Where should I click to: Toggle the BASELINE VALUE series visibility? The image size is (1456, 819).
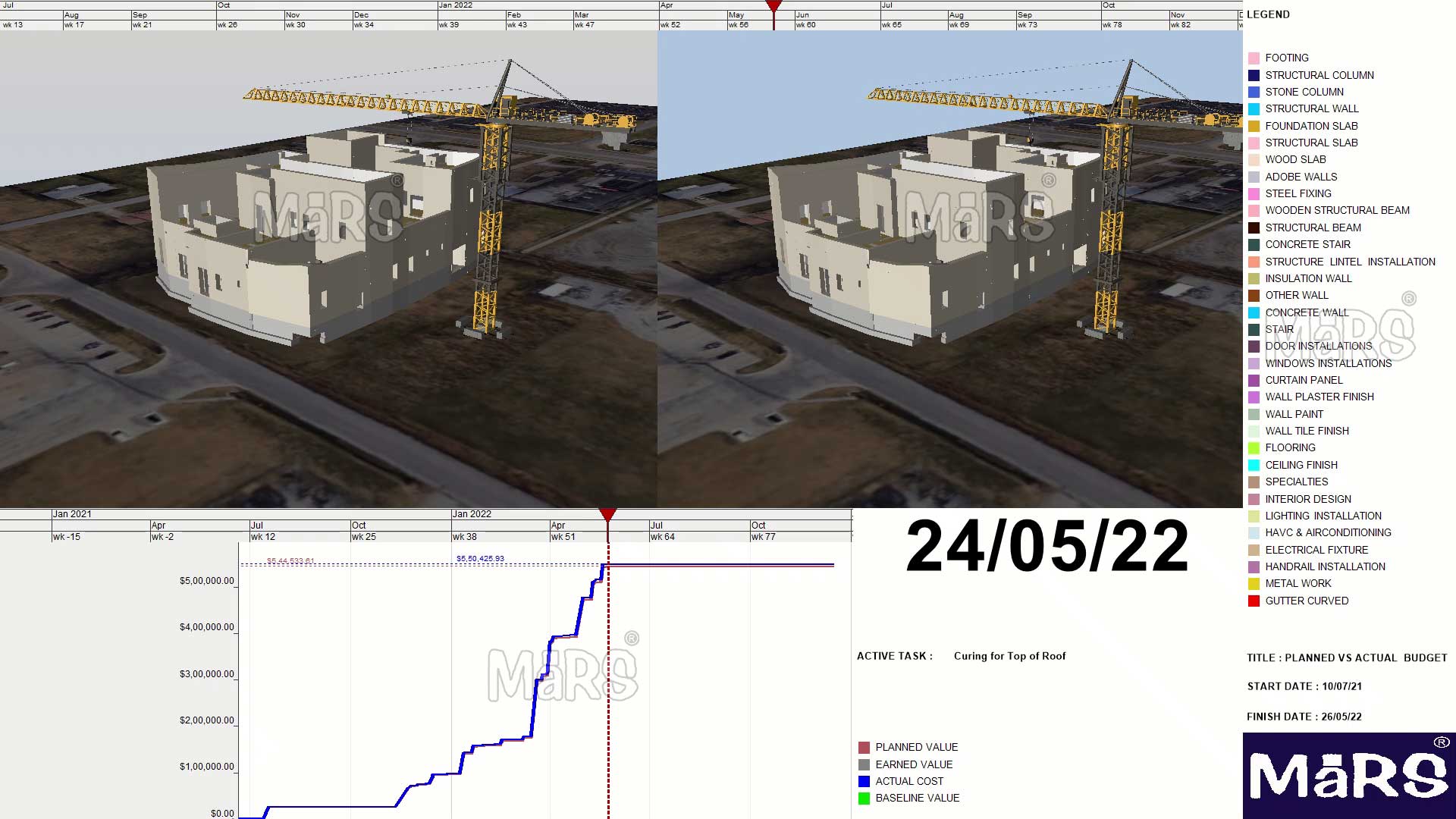point(864,798)
